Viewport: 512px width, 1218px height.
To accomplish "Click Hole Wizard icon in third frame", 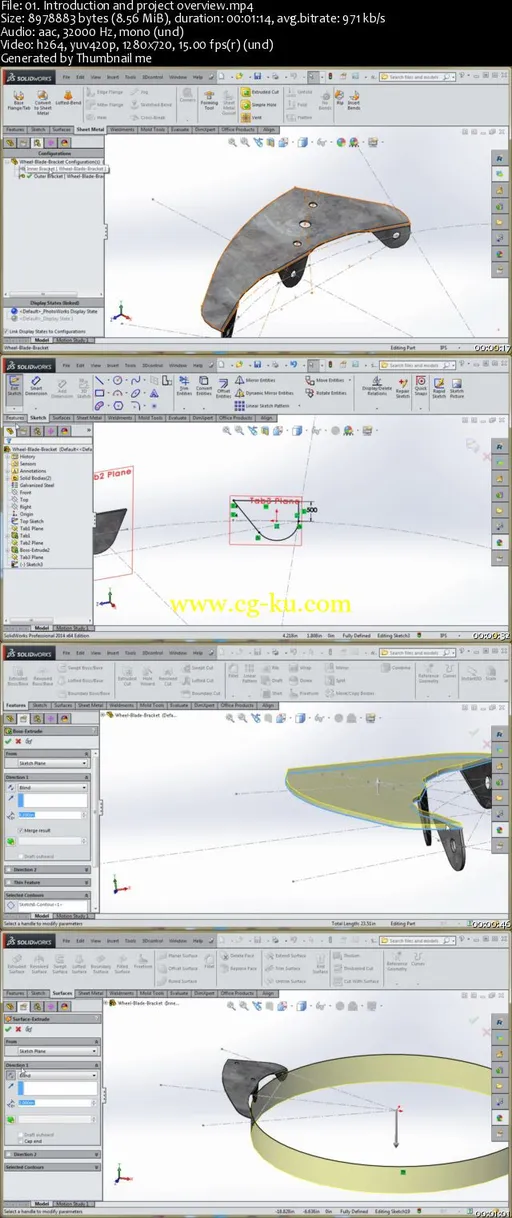I will point(148,675).
